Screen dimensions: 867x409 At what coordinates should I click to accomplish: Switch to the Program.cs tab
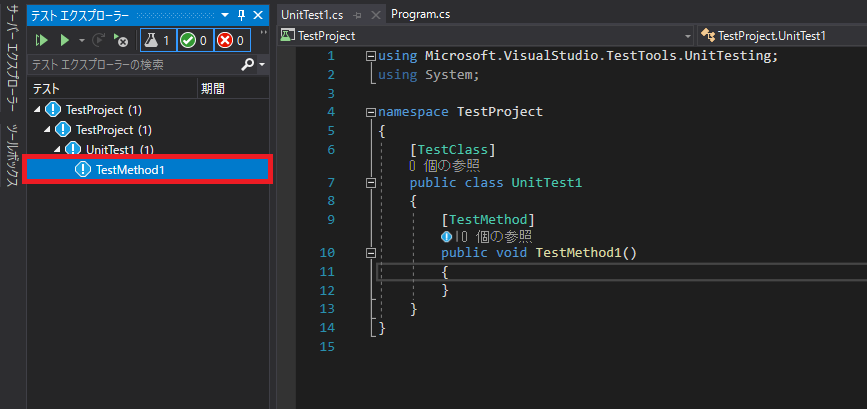420,14
